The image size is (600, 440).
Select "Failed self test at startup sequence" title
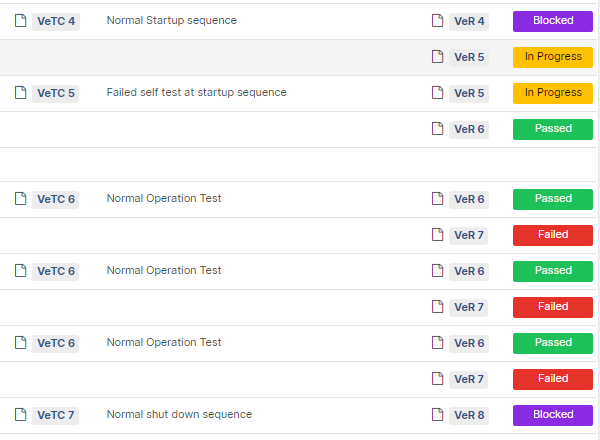tap(196, 93)
